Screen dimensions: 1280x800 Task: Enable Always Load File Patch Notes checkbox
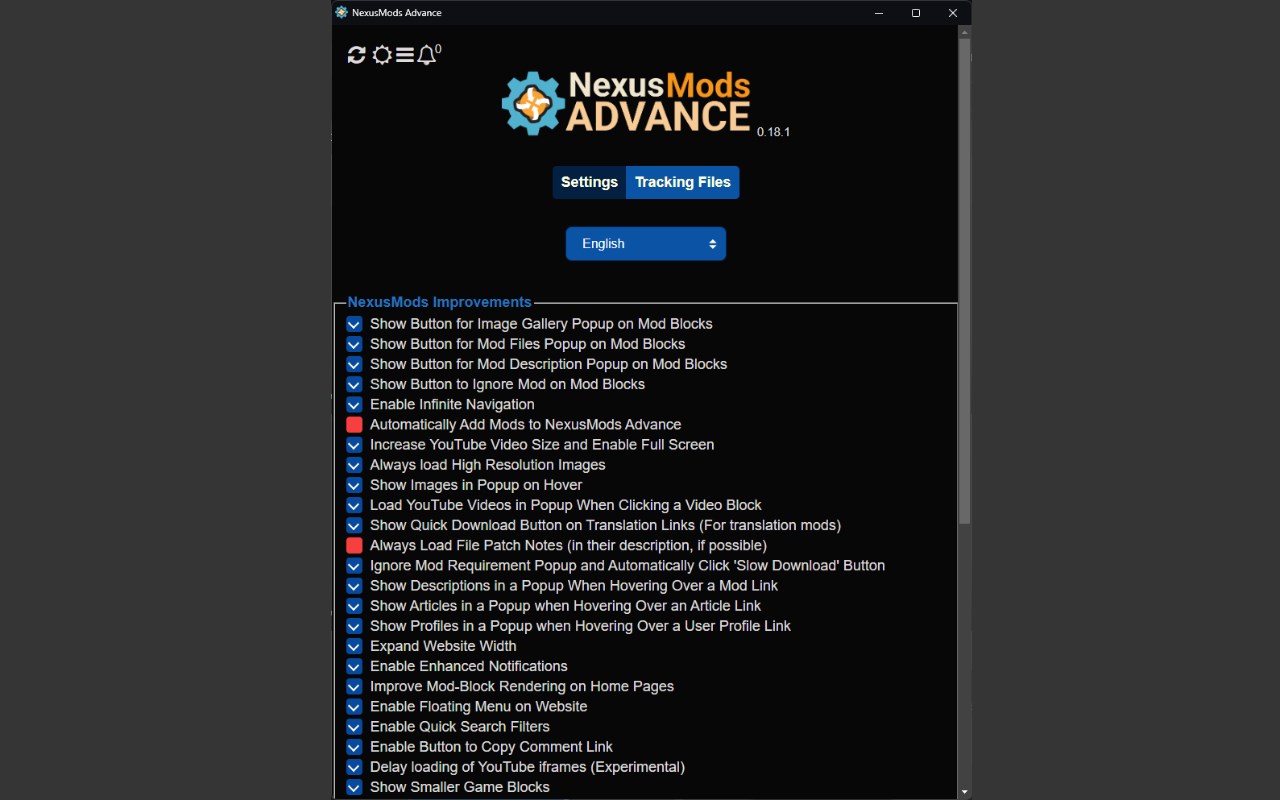354,546
